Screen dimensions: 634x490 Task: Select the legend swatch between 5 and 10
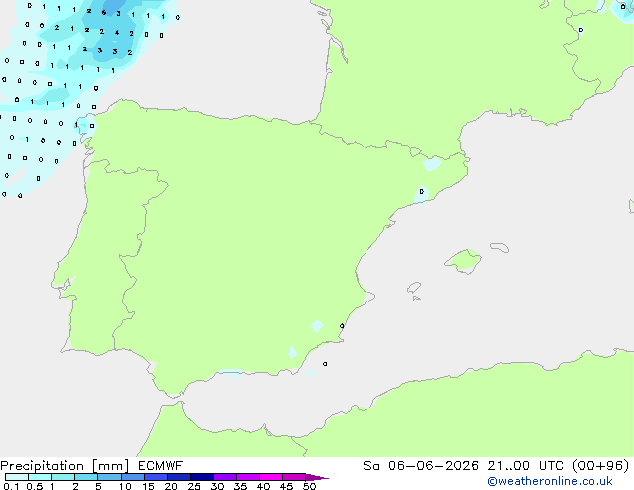(109, 477)
